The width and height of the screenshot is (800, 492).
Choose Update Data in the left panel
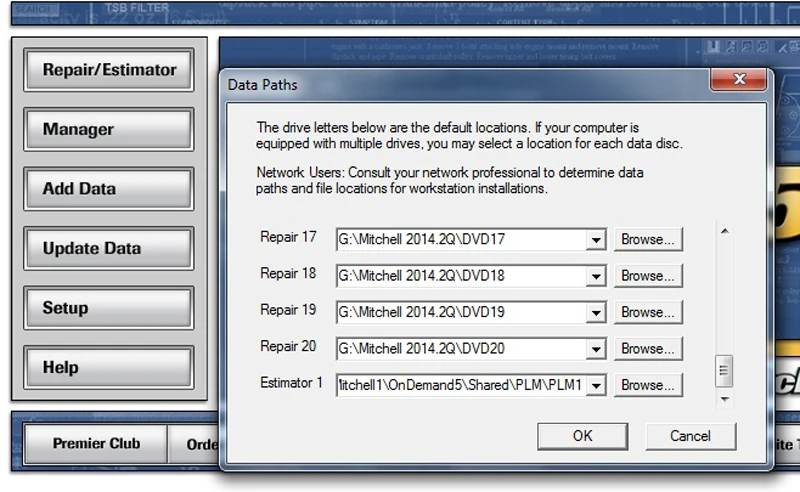[x=109, y=249]
